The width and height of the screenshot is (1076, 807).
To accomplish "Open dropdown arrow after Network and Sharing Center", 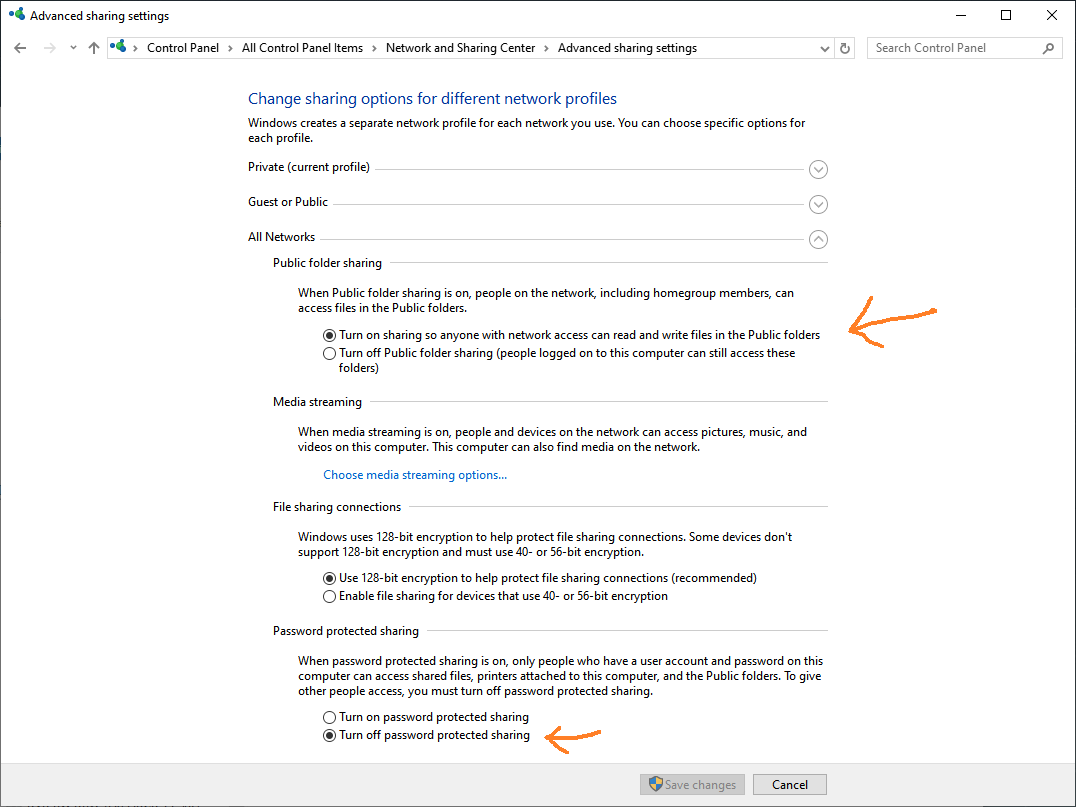I will 546,48.
